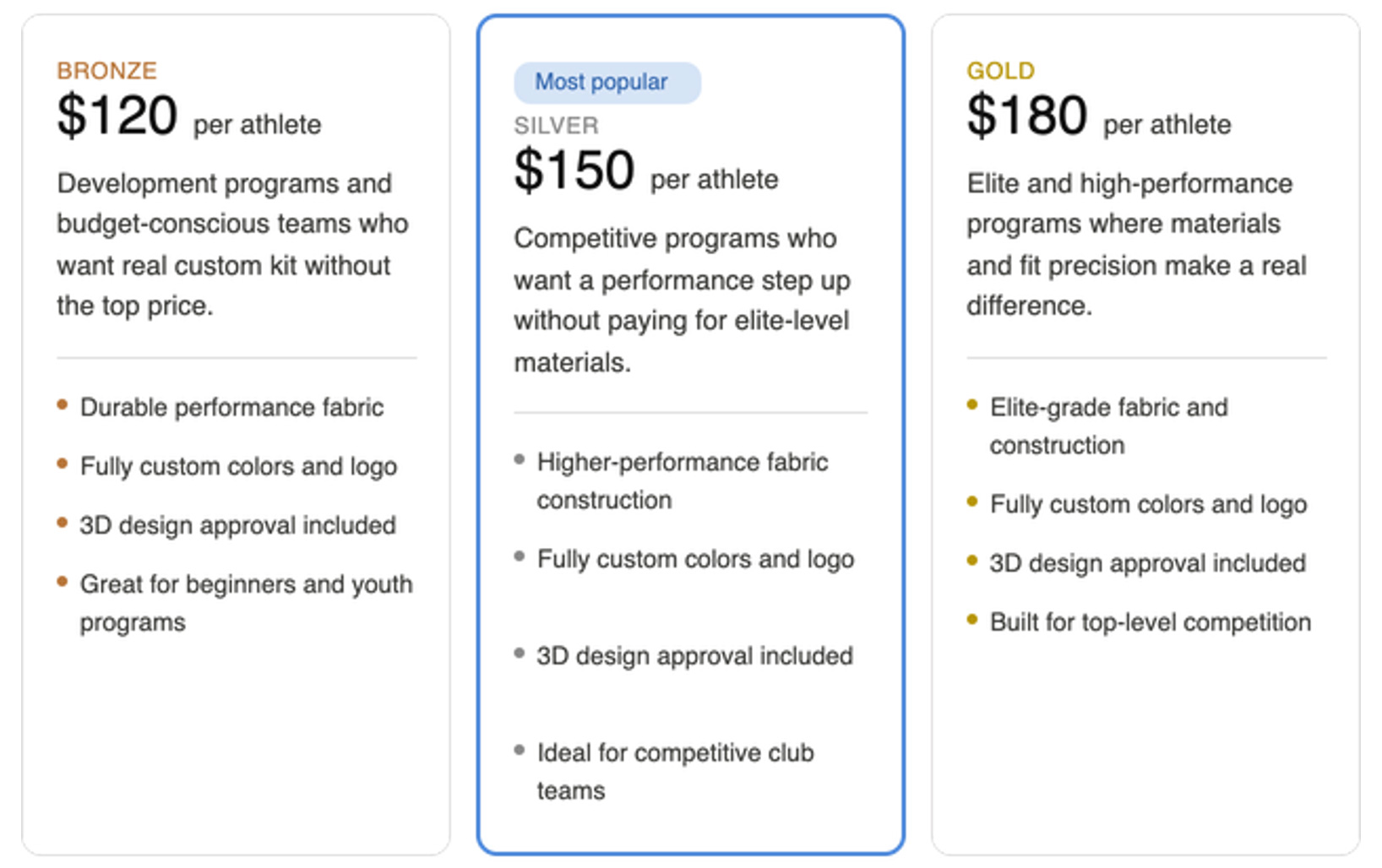Select the SILVER tier label

pos(557,126)
